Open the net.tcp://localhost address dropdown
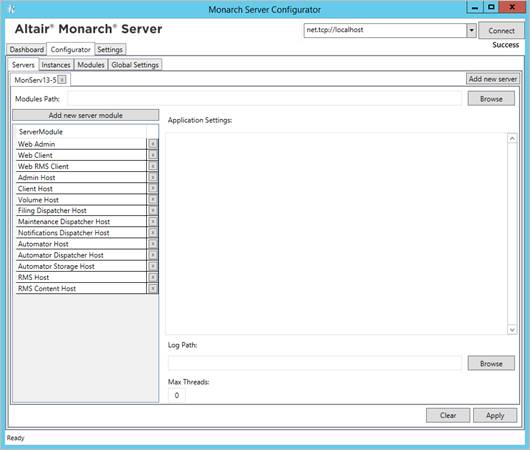This screenshot has height=450, width=530. coord(471,30)
